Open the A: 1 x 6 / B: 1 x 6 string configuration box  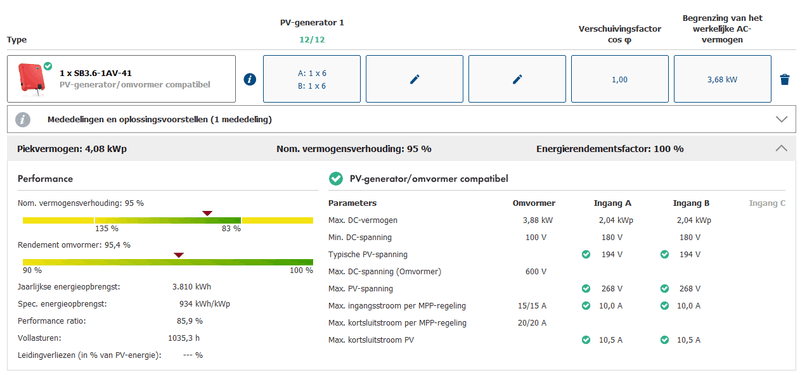point(312,79)
